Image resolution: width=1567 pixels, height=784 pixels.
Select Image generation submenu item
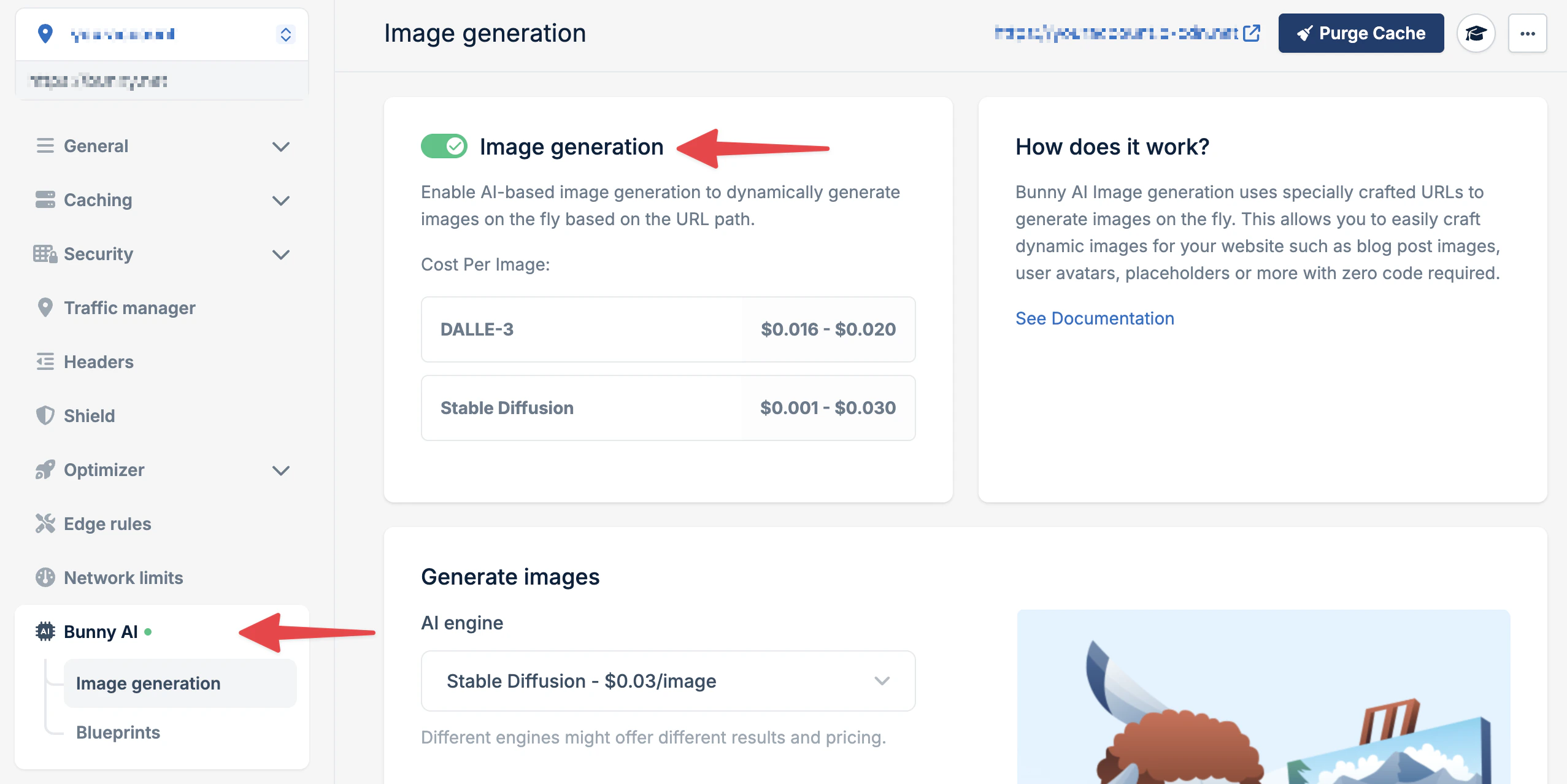pyautogui.click(x=180, y=683)
